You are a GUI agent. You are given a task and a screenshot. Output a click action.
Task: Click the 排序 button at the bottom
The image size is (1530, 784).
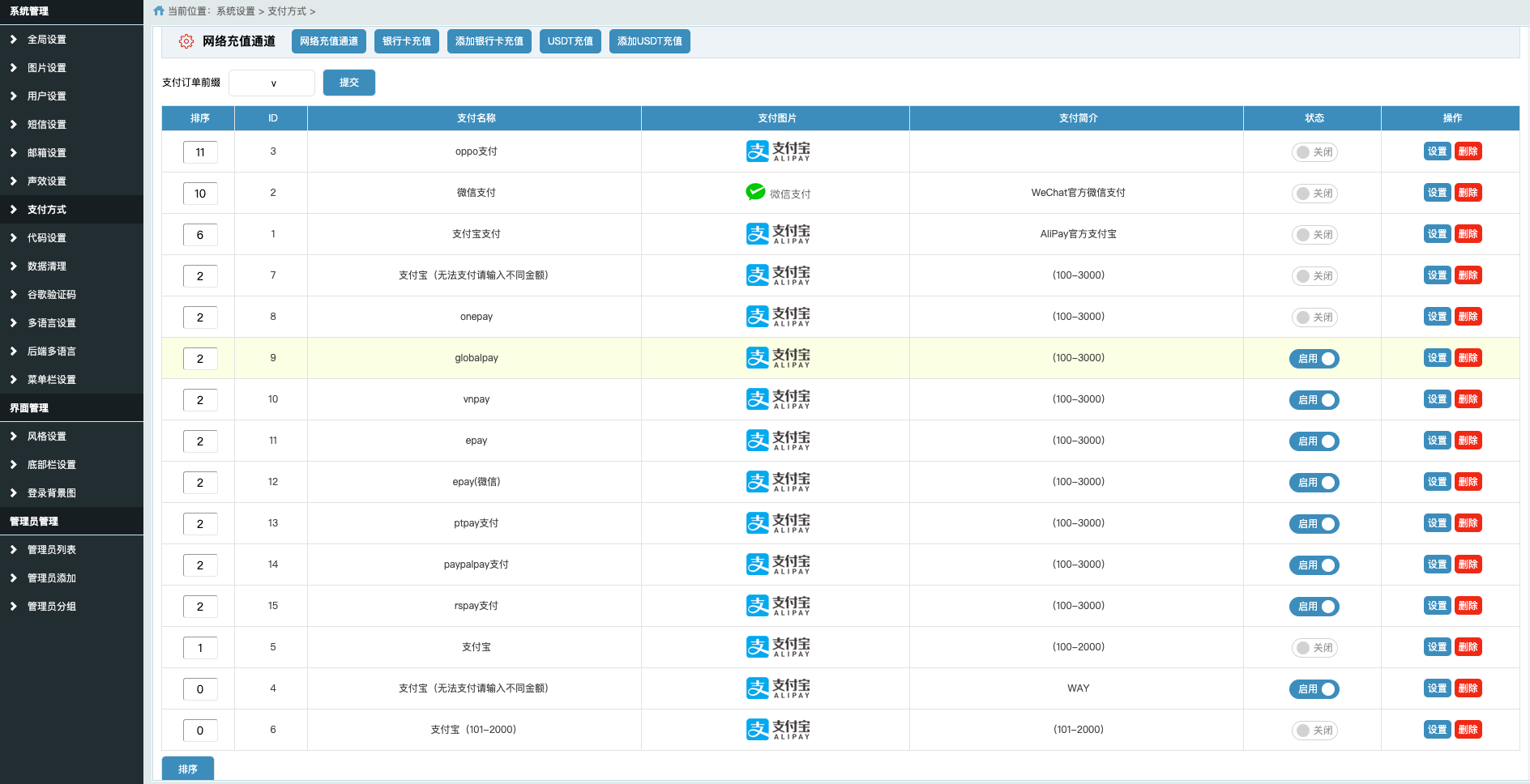click(x=188, y=769)
